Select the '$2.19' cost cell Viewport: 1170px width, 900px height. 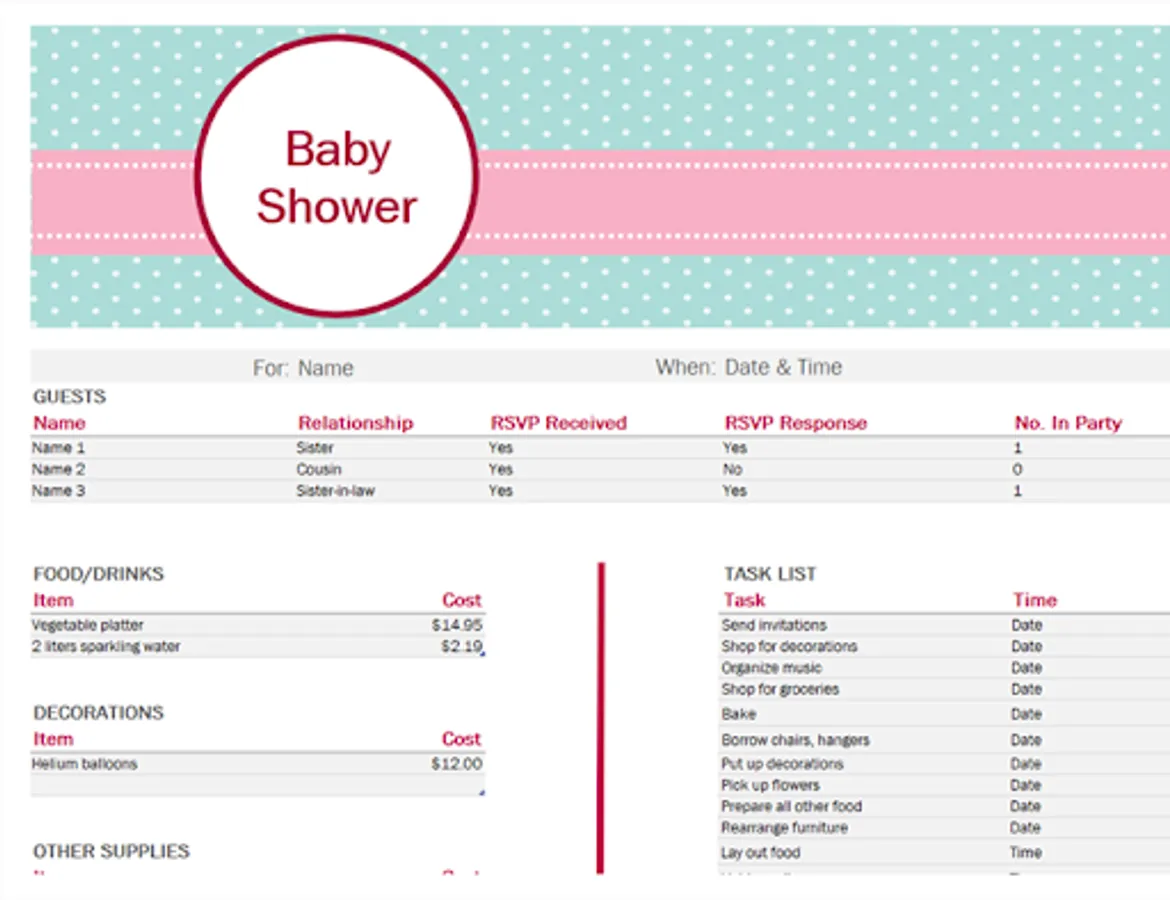(x=461, y=647)
